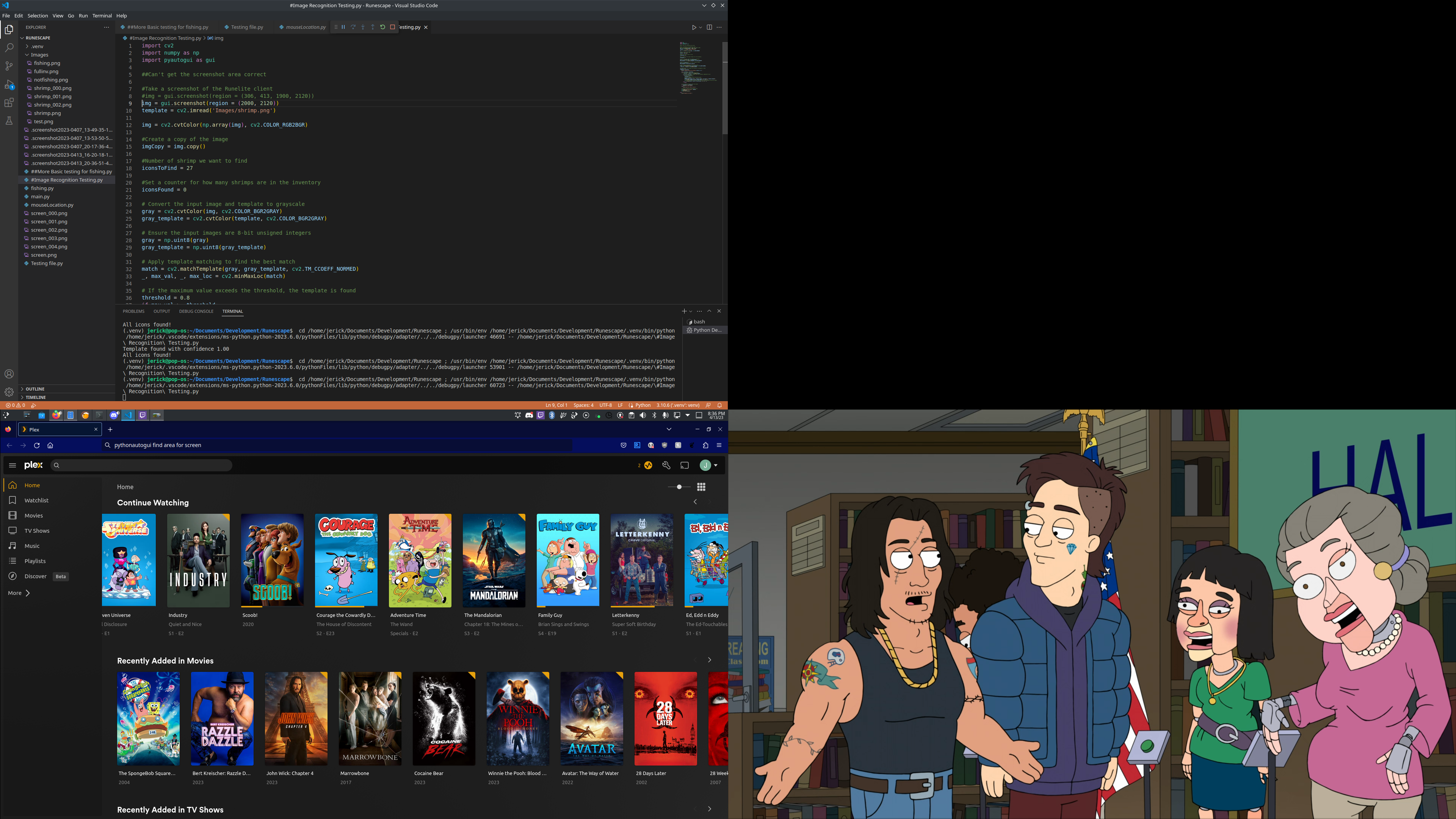Maximize terminal panel with up chevron
This screenshot has width=1456, height=819.
point(709,311)
